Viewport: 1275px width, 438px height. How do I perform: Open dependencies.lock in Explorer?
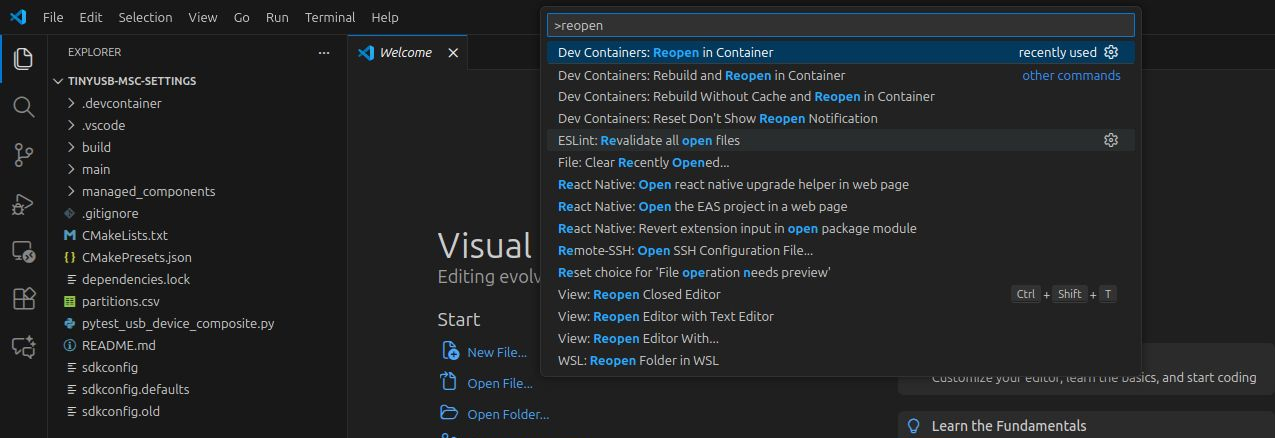[x=198, y=279]
